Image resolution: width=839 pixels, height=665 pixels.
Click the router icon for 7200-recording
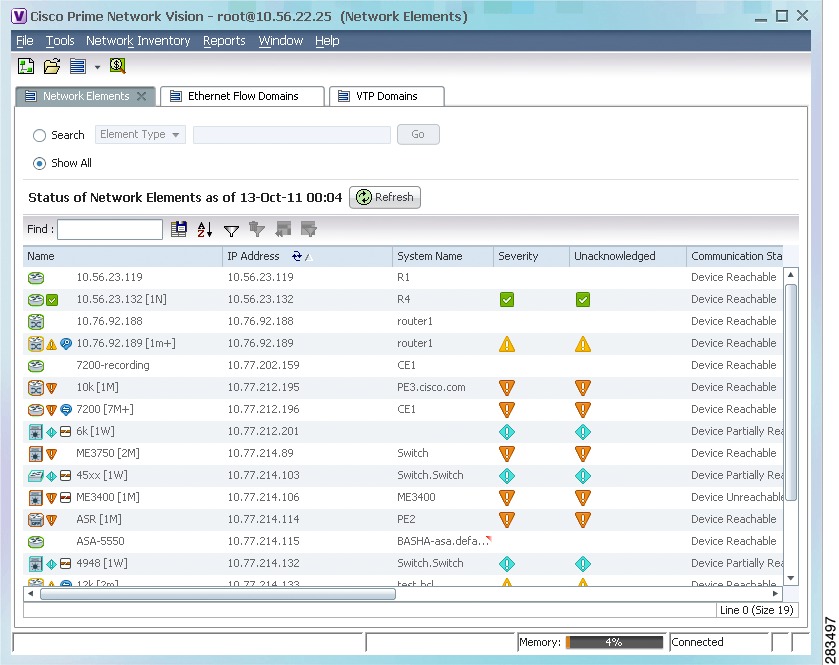click(x=36, y=365)
